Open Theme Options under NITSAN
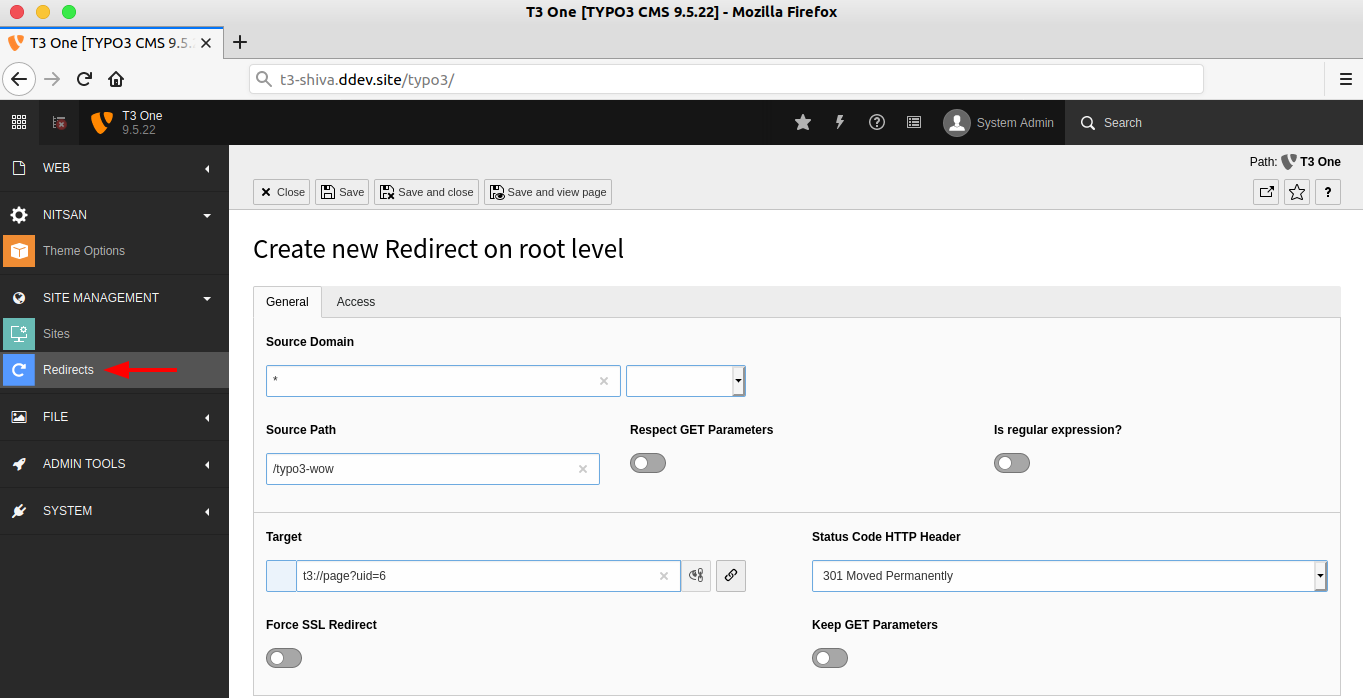Screen dimensions: 1363x698 (83, 250)
